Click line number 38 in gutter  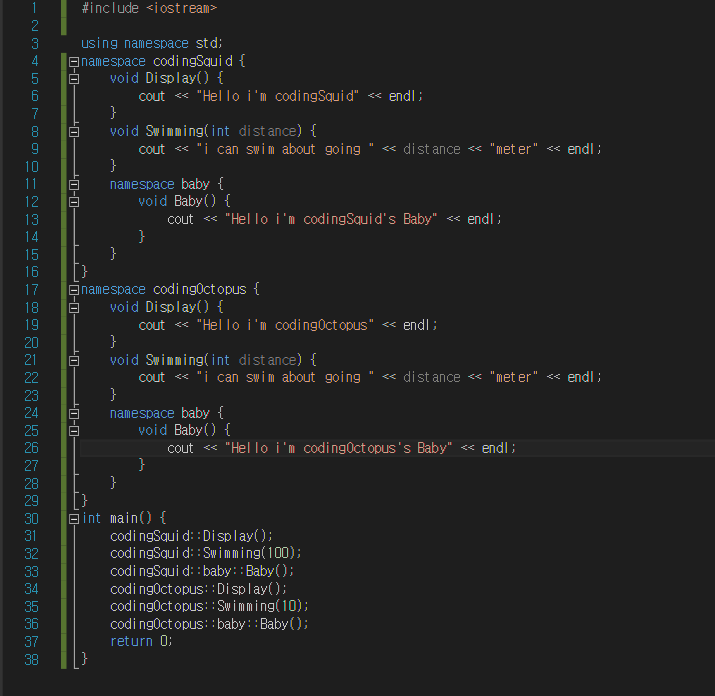tap(31, 660)
